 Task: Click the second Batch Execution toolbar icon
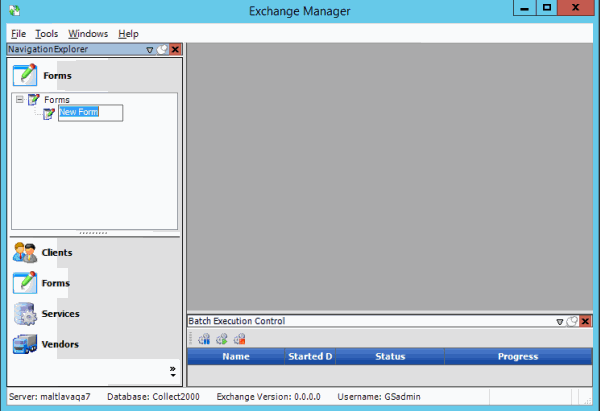coord(221,339)
